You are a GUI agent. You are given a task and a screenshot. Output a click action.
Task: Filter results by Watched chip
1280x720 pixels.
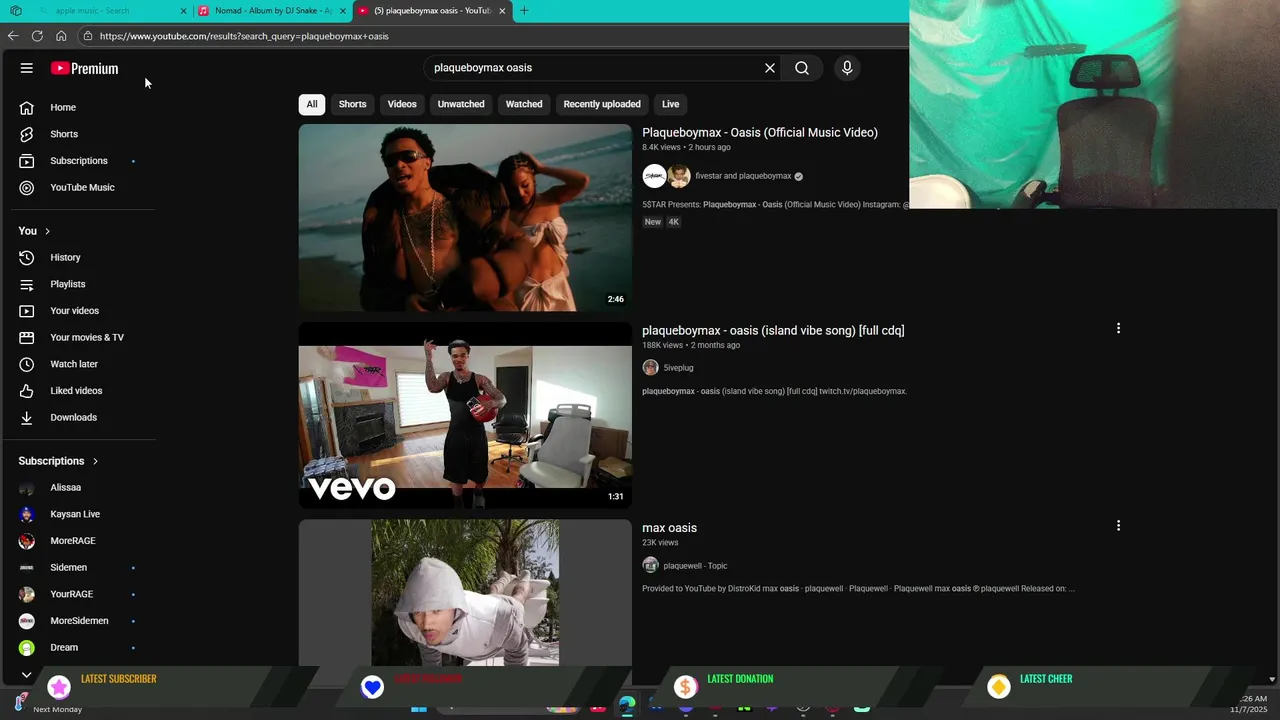coord(524,104)
